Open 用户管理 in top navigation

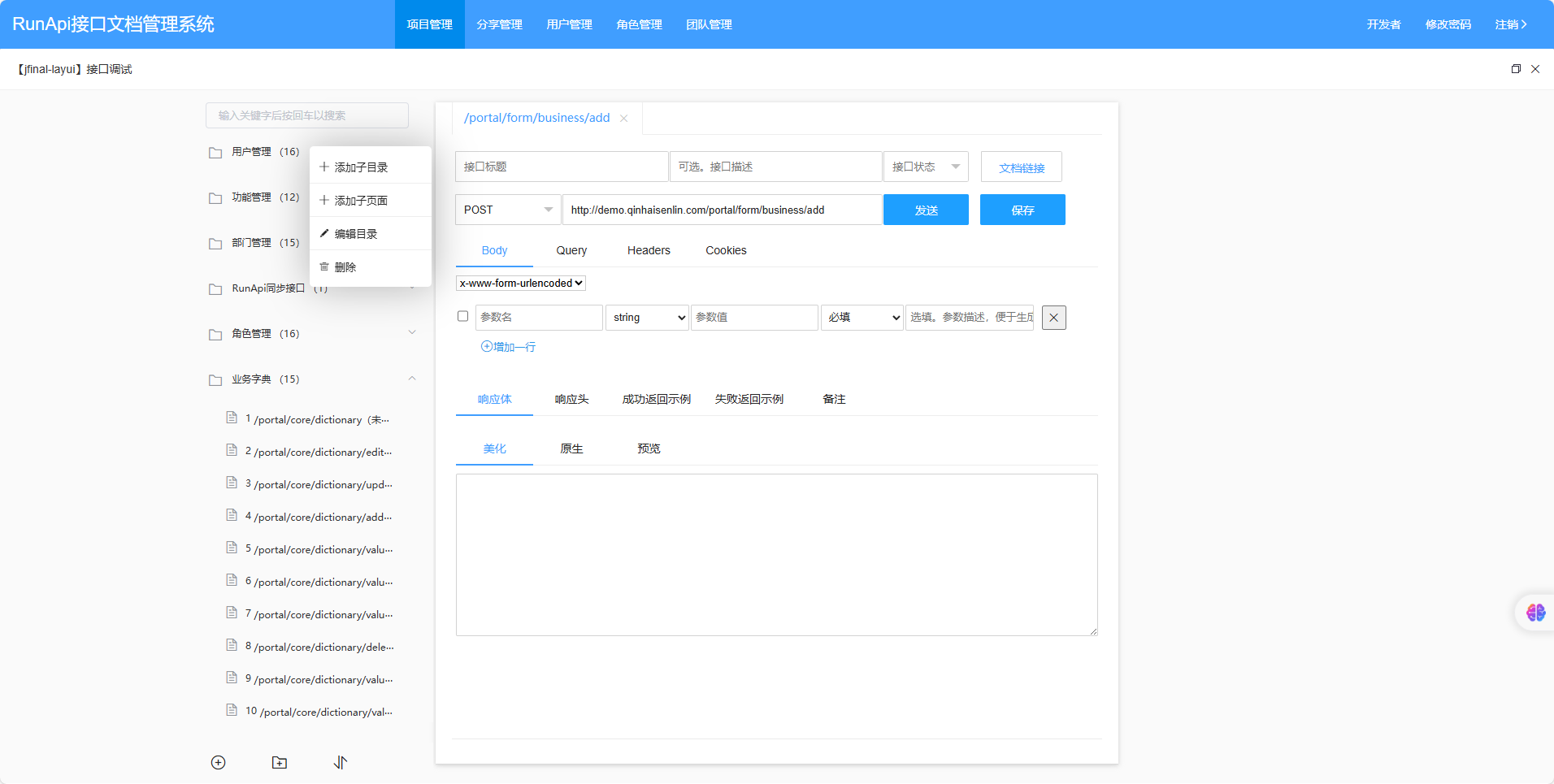click(570, 24)
